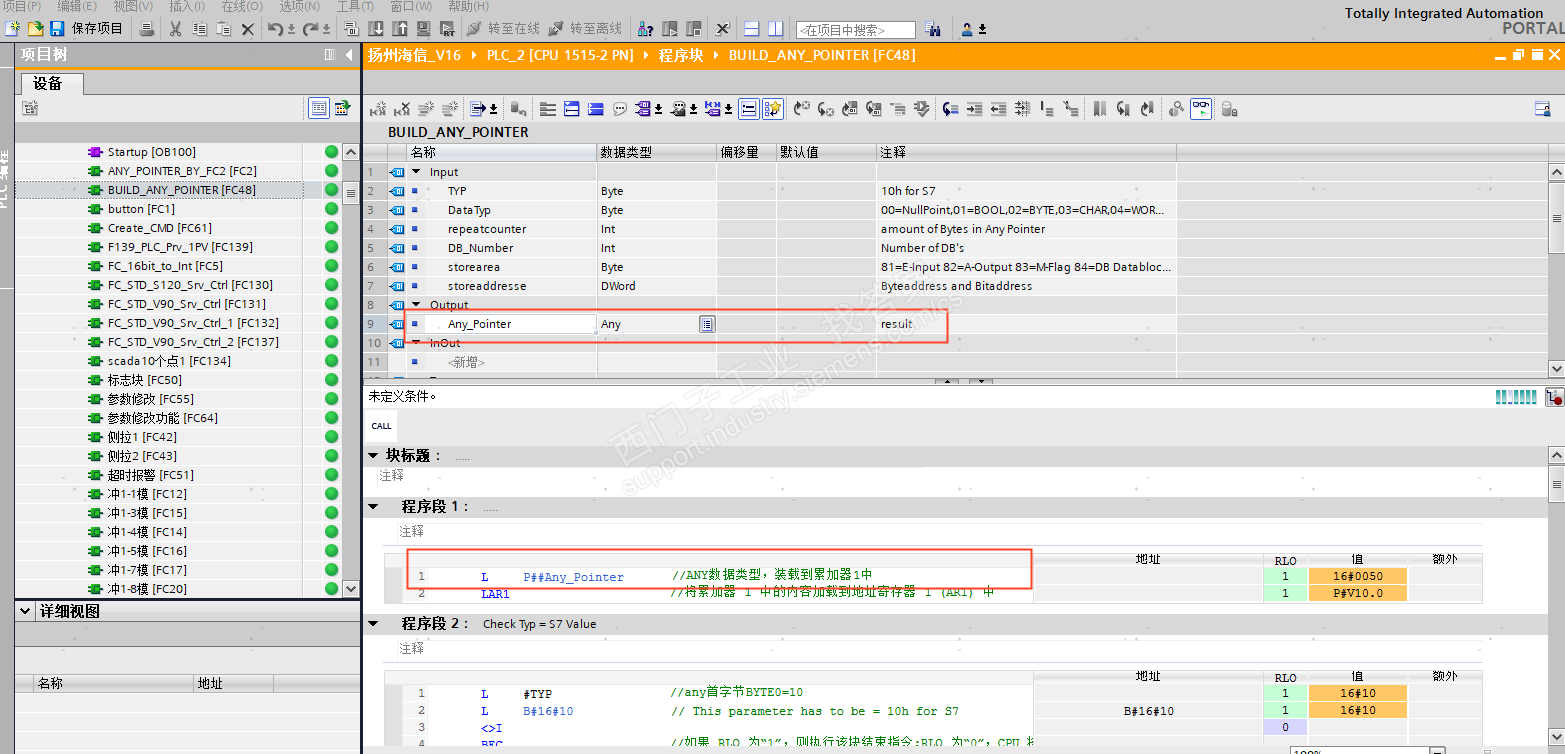Collapse the project tree panel with the arrow
The width and height of the screenshot is (1565, 754).
tap(348, 55)
